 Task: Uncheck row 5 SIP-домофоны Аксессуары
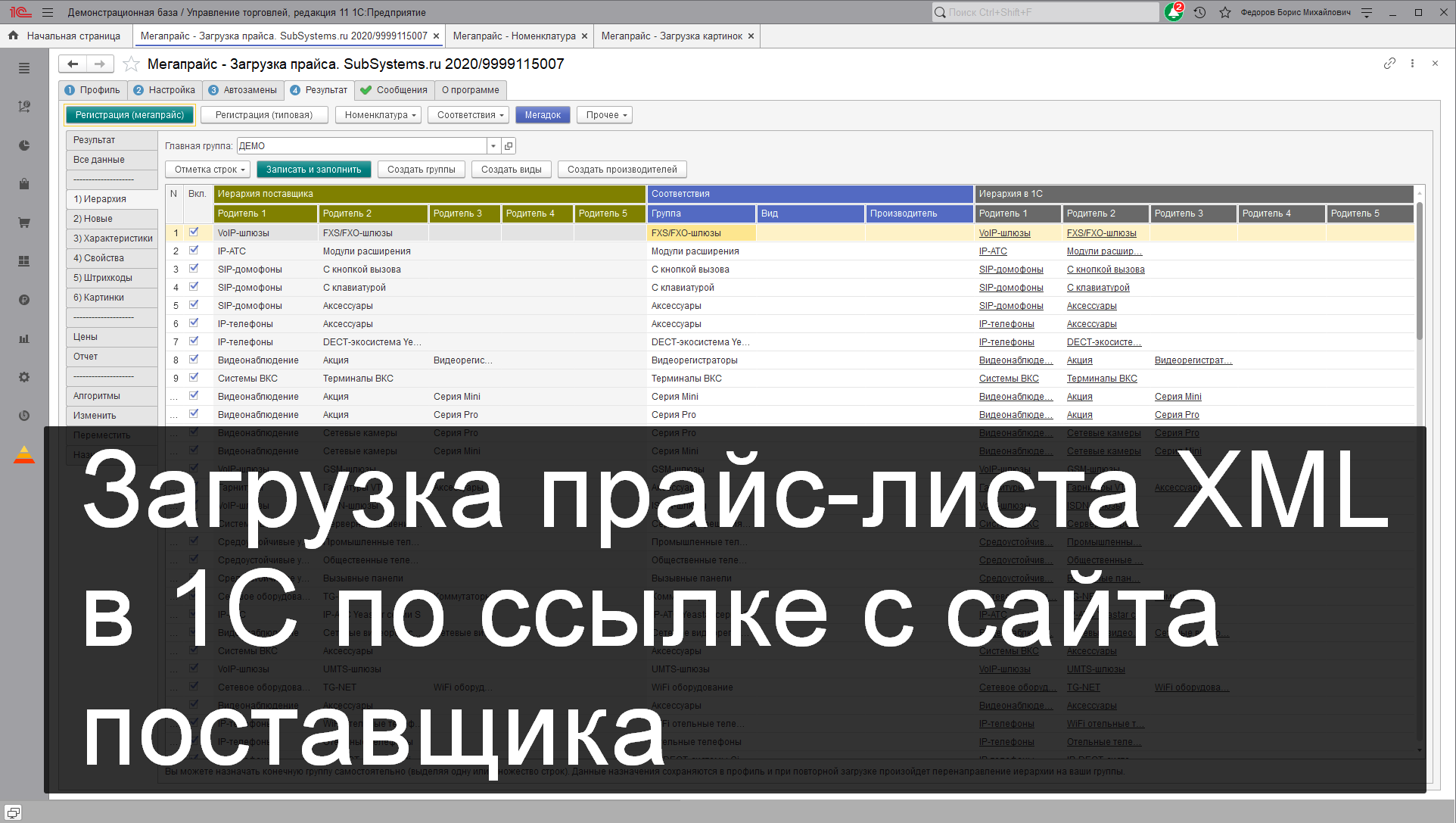coord(194,304)
